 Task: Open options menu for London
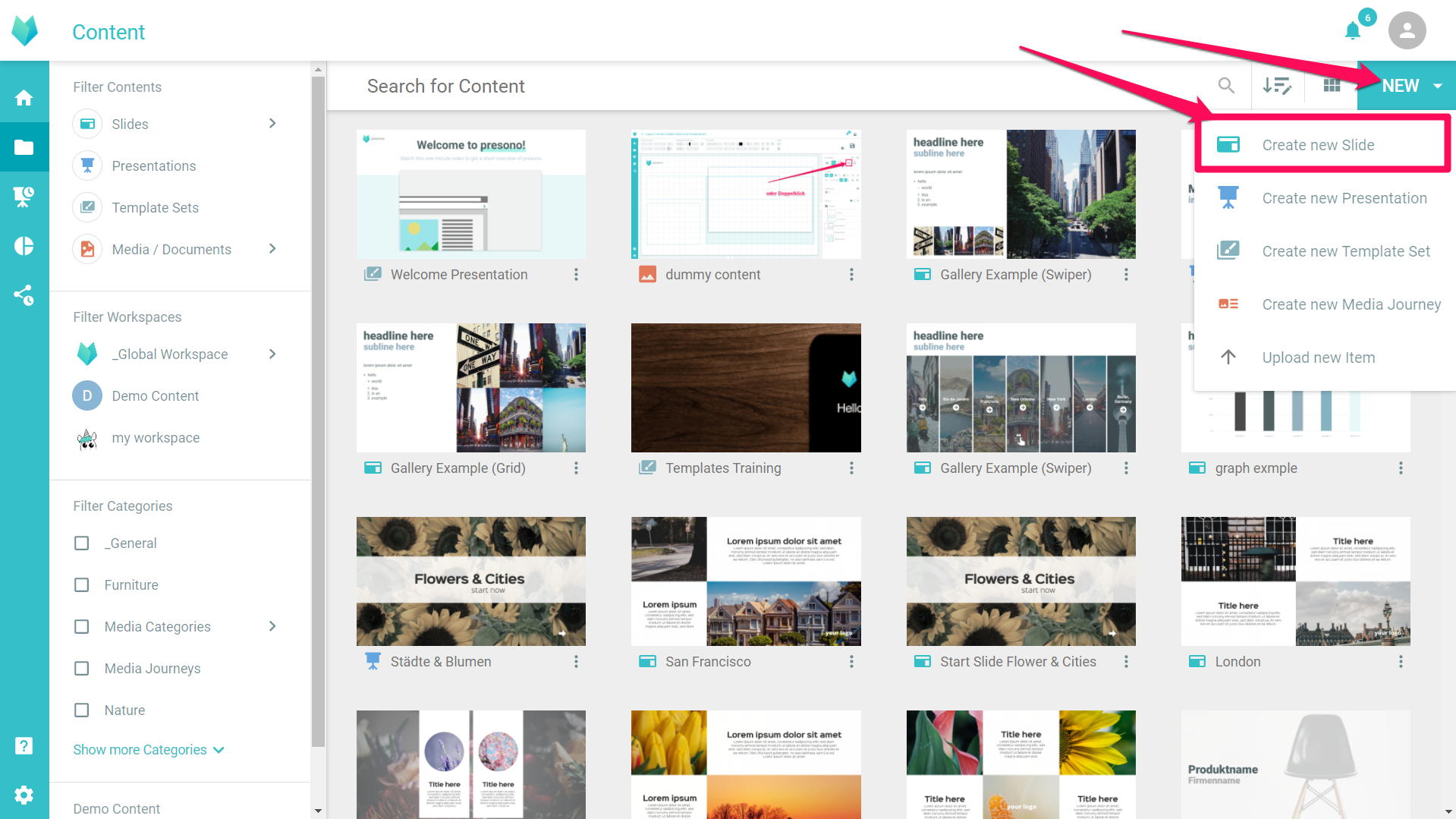point(1401,662)
